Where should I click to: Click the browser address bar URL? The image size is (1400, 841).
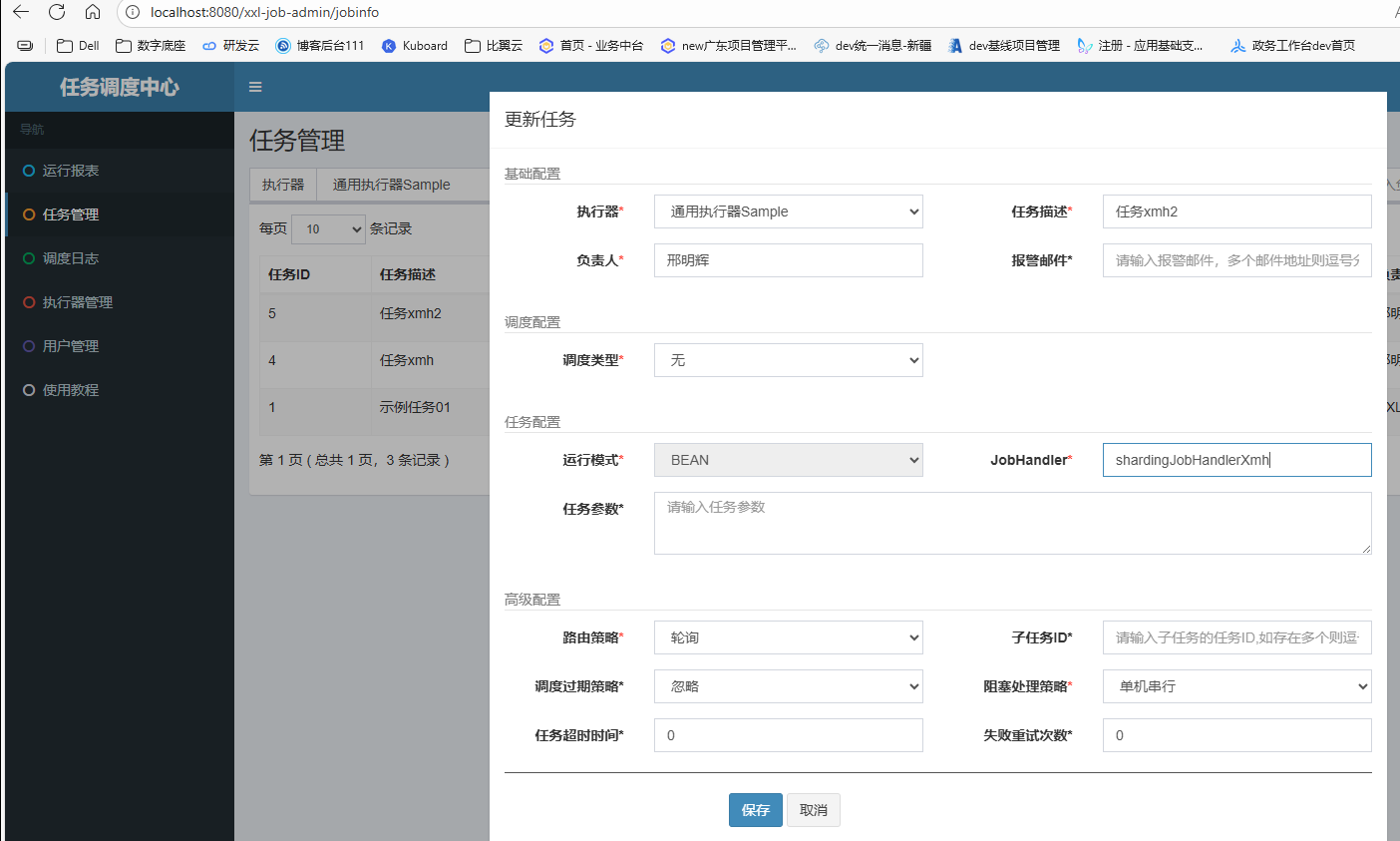pos(264,12)
